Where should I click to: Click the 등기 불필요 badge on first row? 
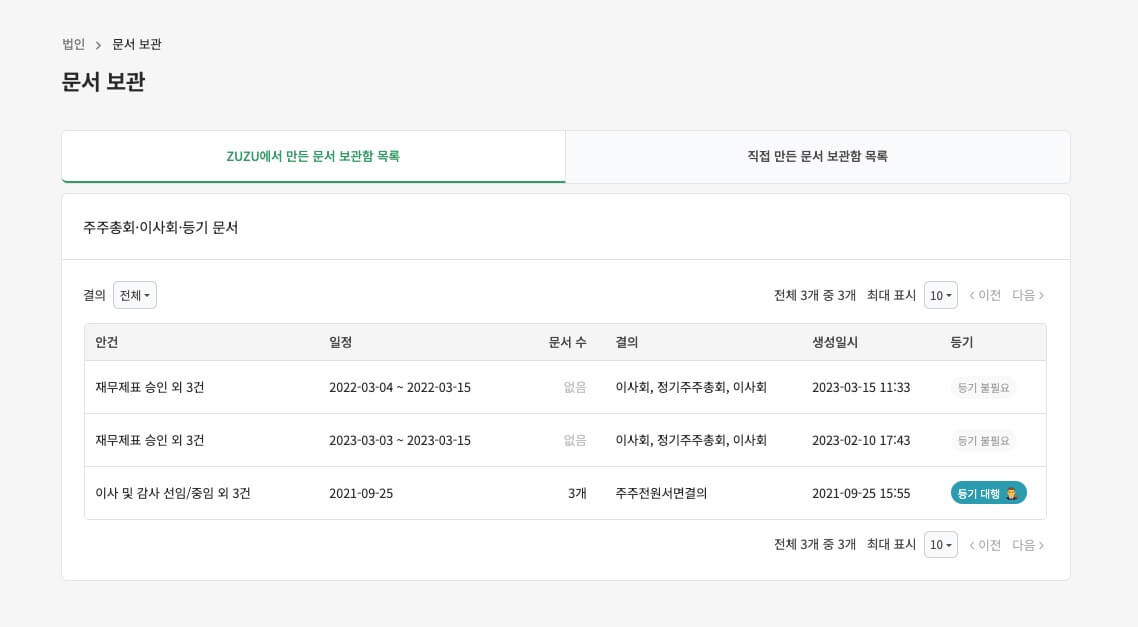(x=983, y=387)
